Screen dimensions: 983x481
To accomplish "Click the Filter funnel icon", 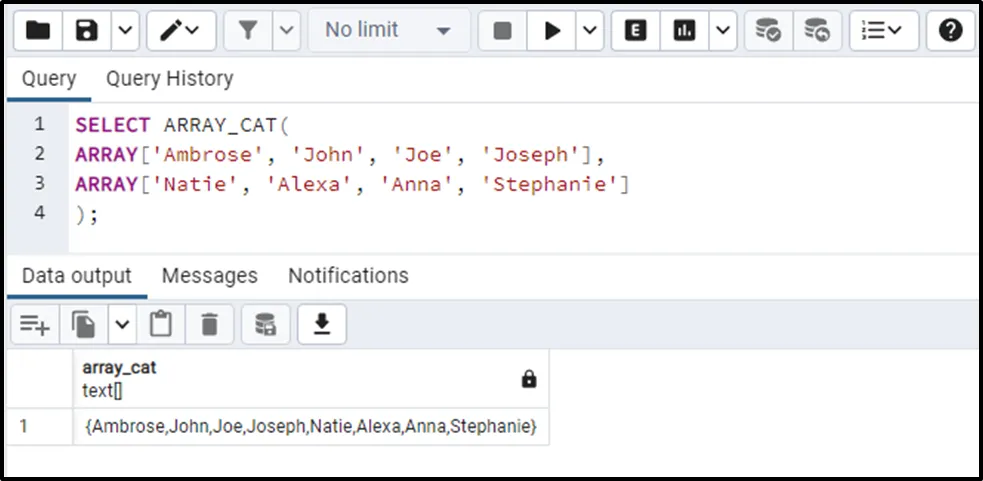I will click(x=247, y=31).
